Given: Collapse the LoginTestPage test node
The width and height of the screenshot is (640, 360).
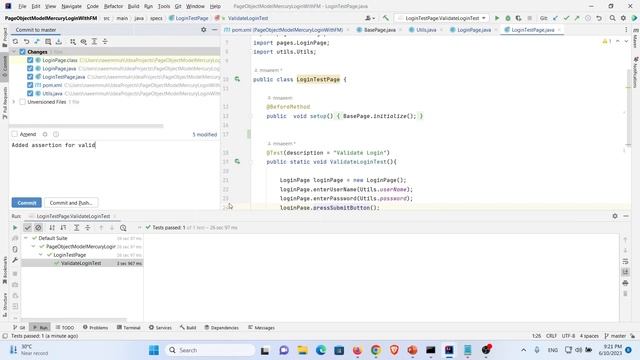Looking at the screenshot, I should 41,255.
